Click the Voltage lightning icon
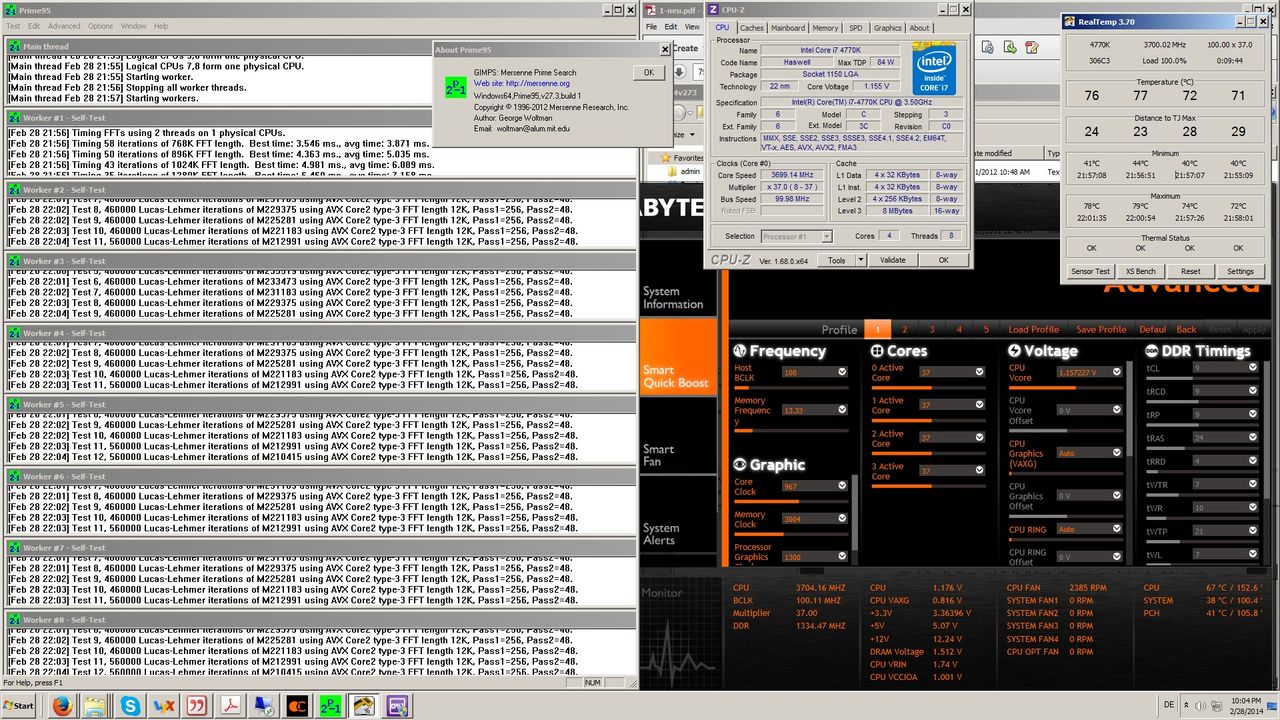The width and height of the screenshot is (1280, 720). coord(1014,351)
